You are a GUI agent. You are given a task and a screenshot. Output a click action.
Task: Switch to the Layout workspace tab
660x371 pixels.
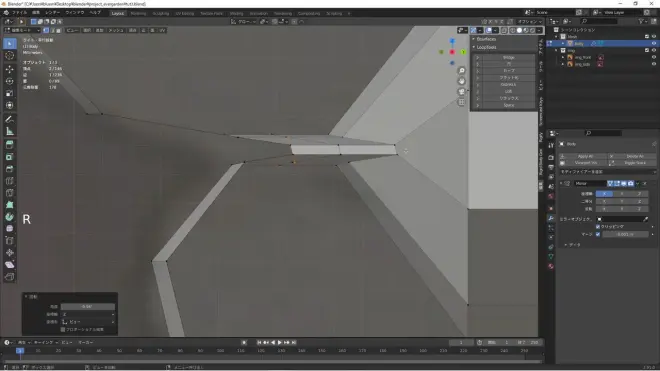coord(117,13)
